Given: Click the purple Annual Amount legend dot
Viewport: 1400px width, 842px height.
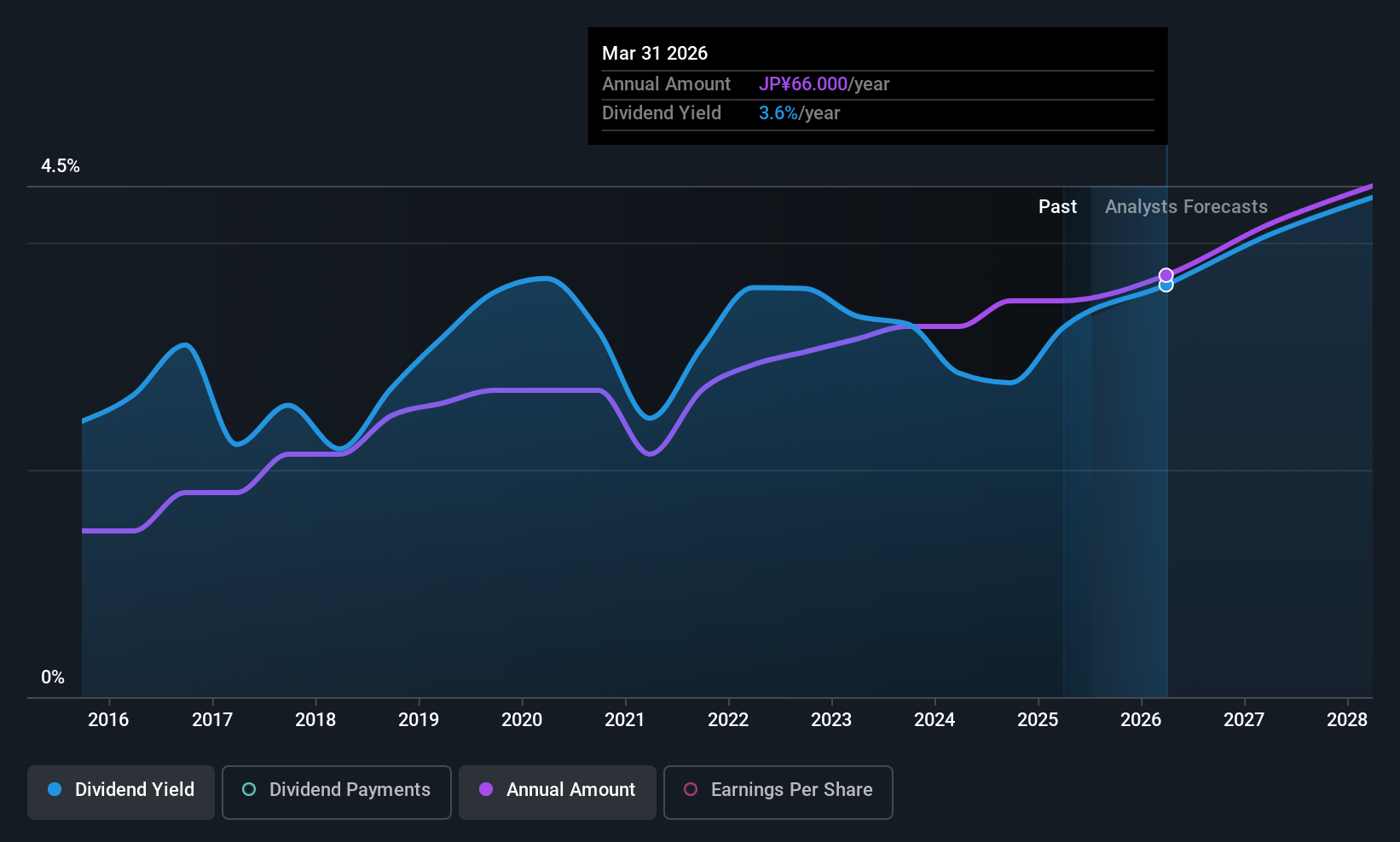Looking at the screenshot, I should click(486, 789).
